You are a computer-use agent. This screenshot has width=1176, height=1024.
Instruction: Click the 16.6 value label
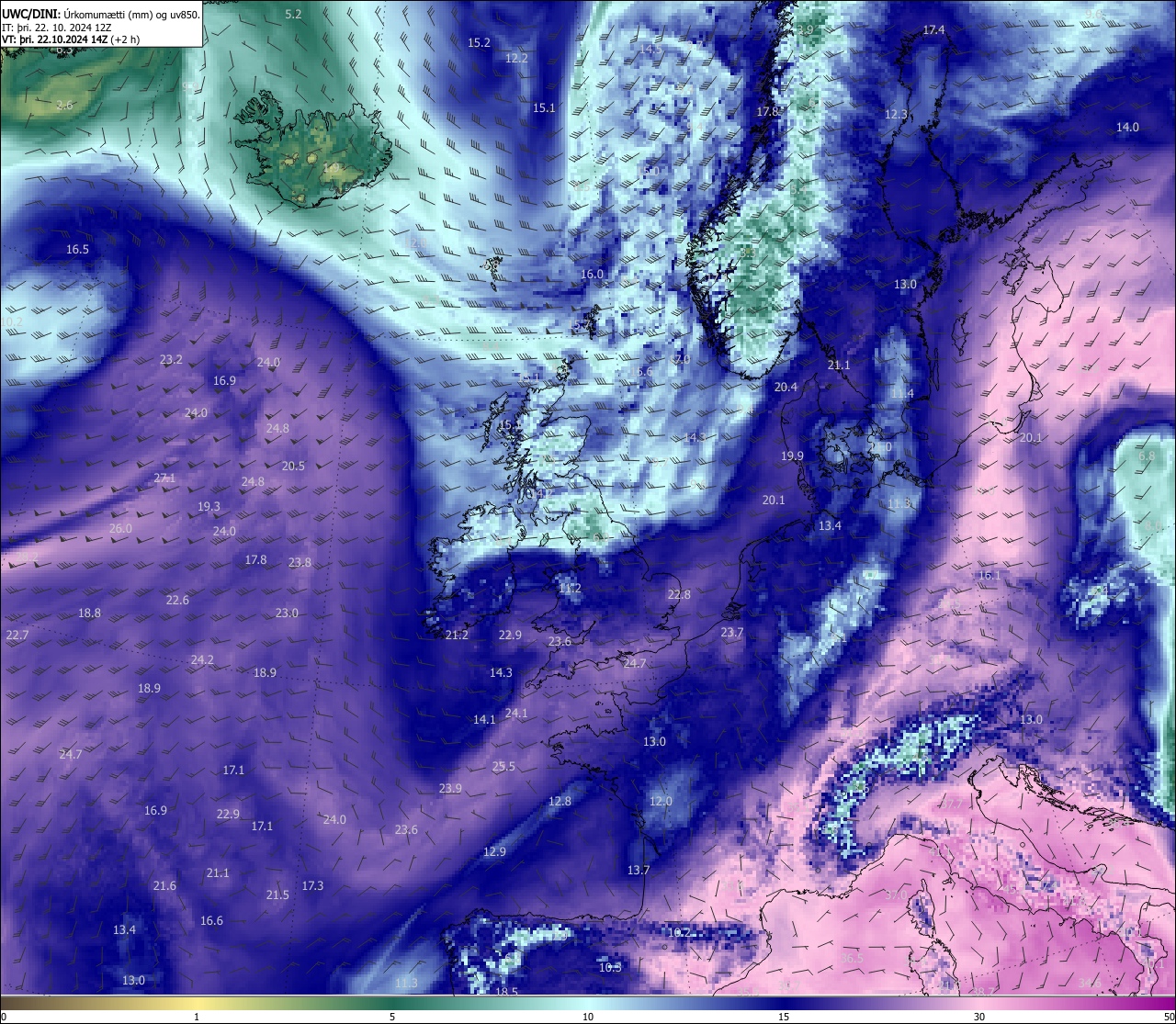[x=211, y=920]
